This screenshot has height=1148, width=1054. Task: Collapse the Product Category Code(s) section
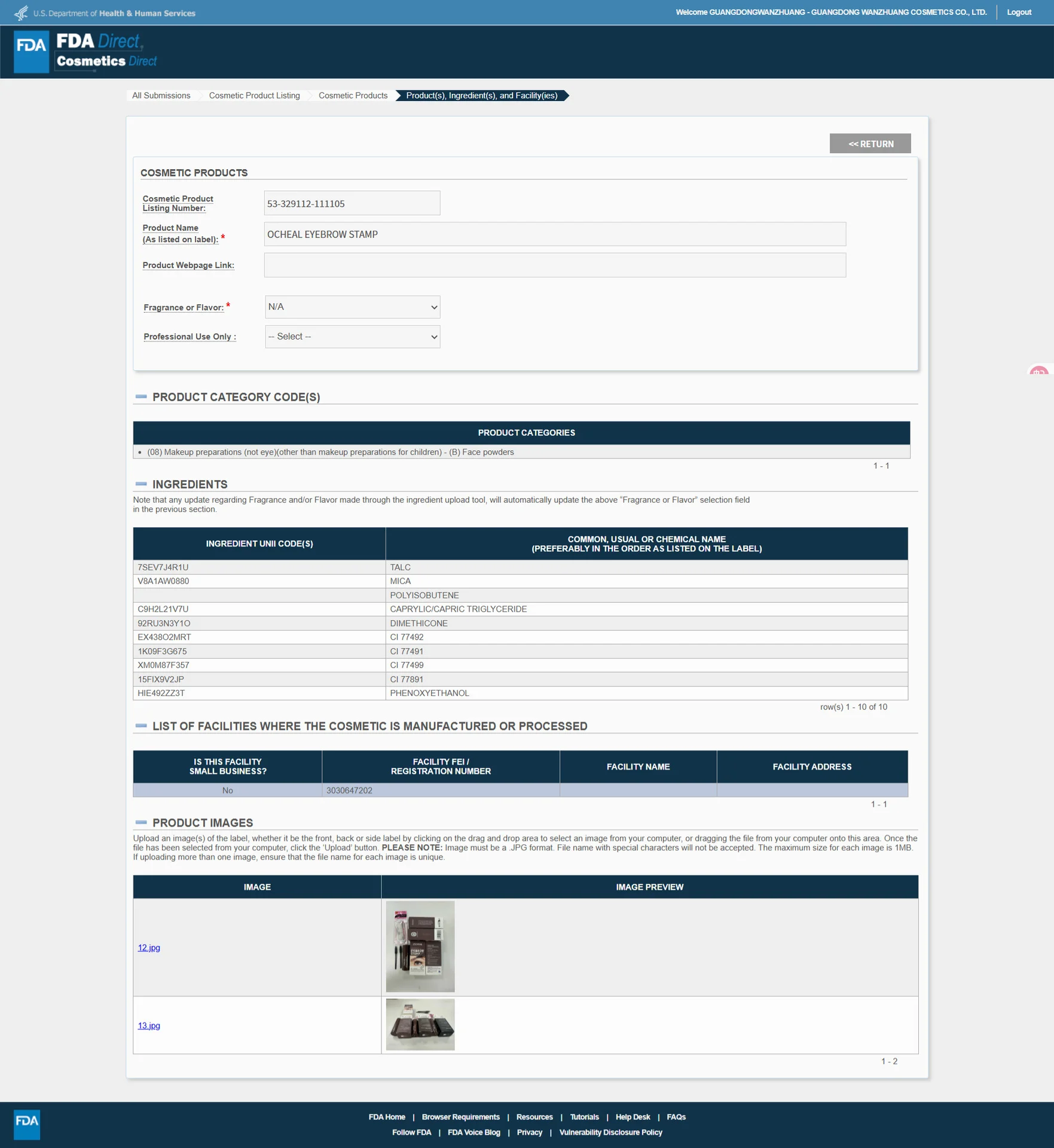pos(141,396)
